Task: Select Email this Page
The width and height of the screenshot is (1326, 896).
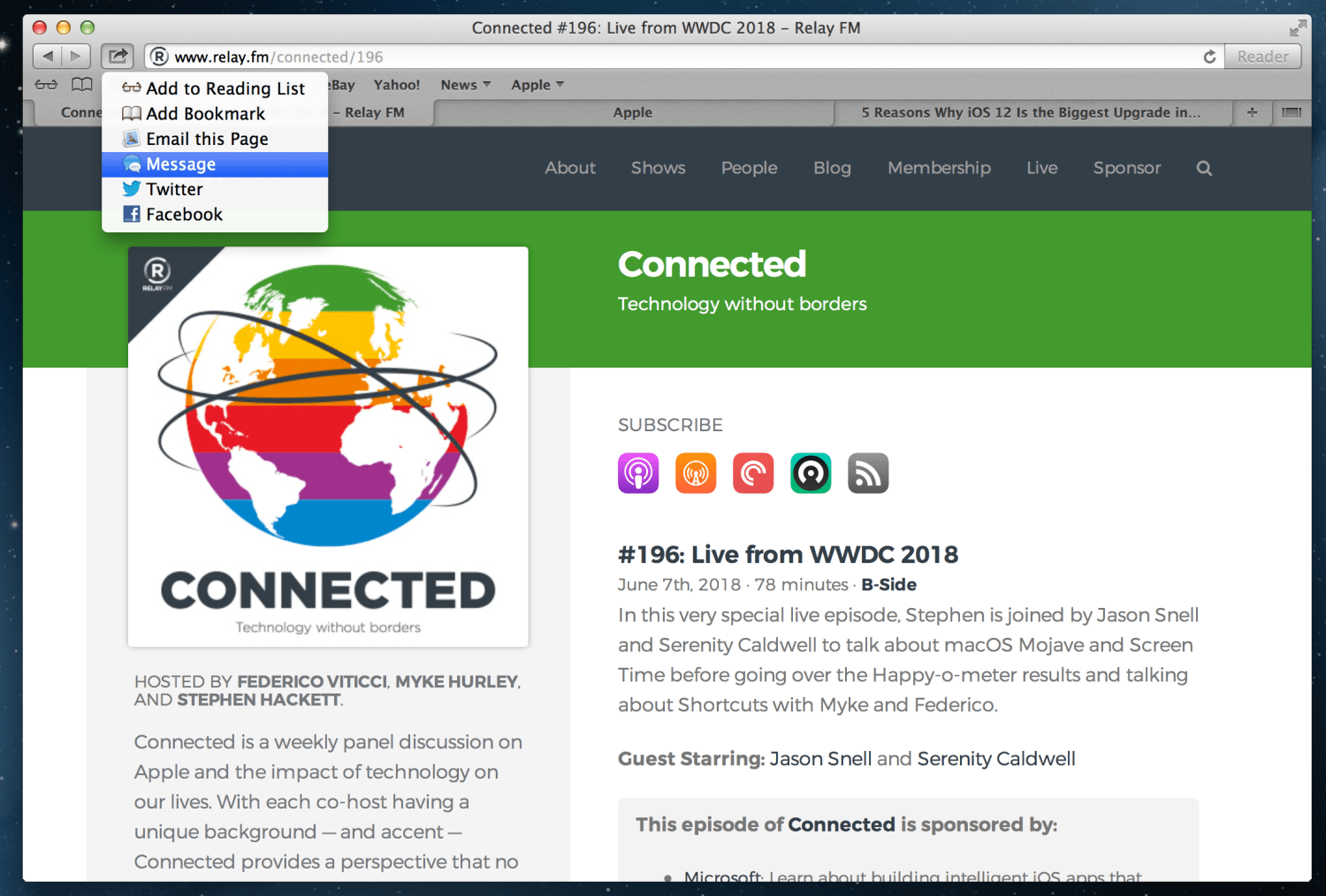Action: tap(215, 139)
